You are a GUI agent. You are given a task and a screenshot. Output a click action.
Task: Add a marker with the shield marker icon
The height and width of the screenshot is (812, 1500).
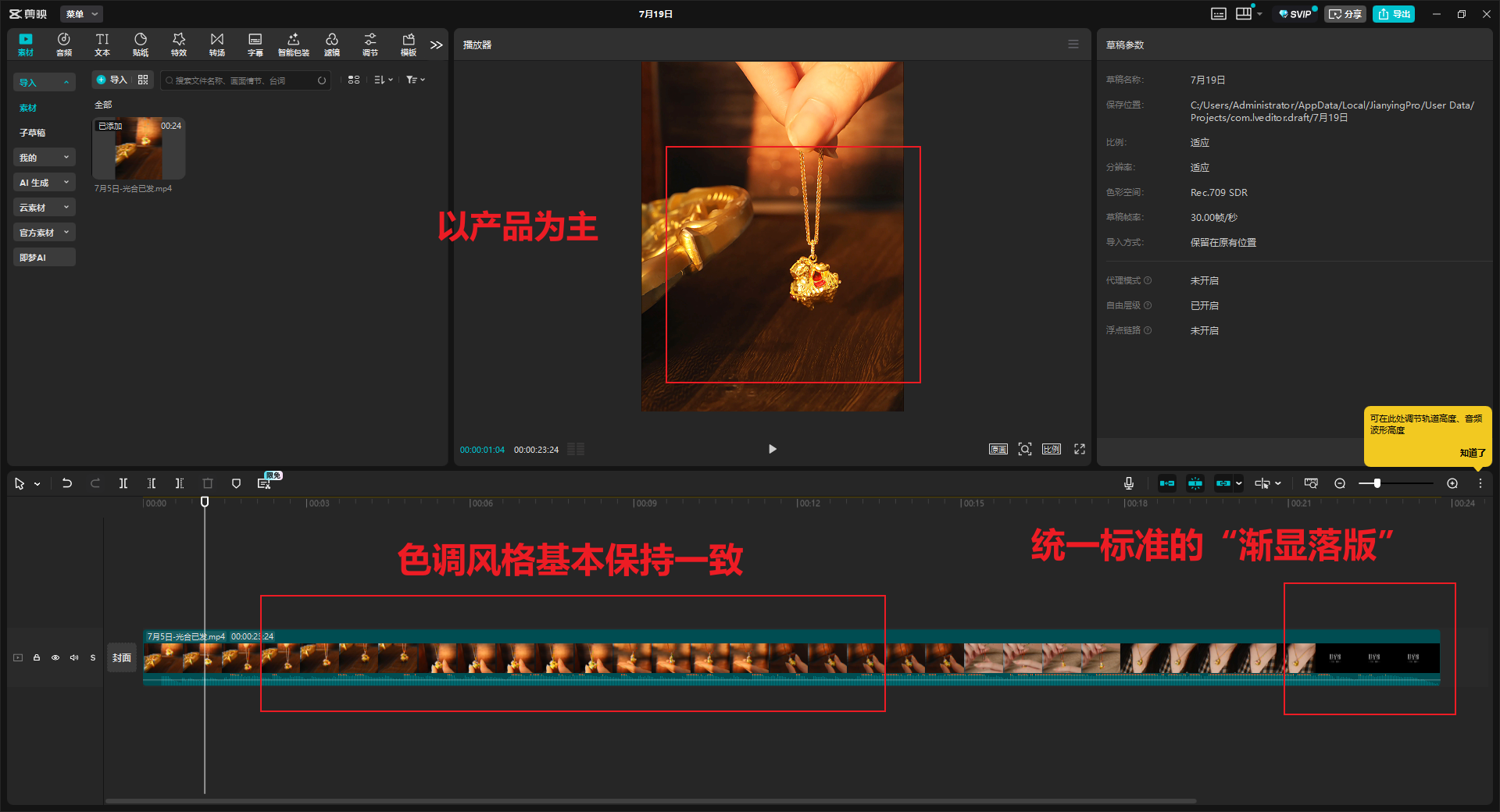[x=236, y=483]
